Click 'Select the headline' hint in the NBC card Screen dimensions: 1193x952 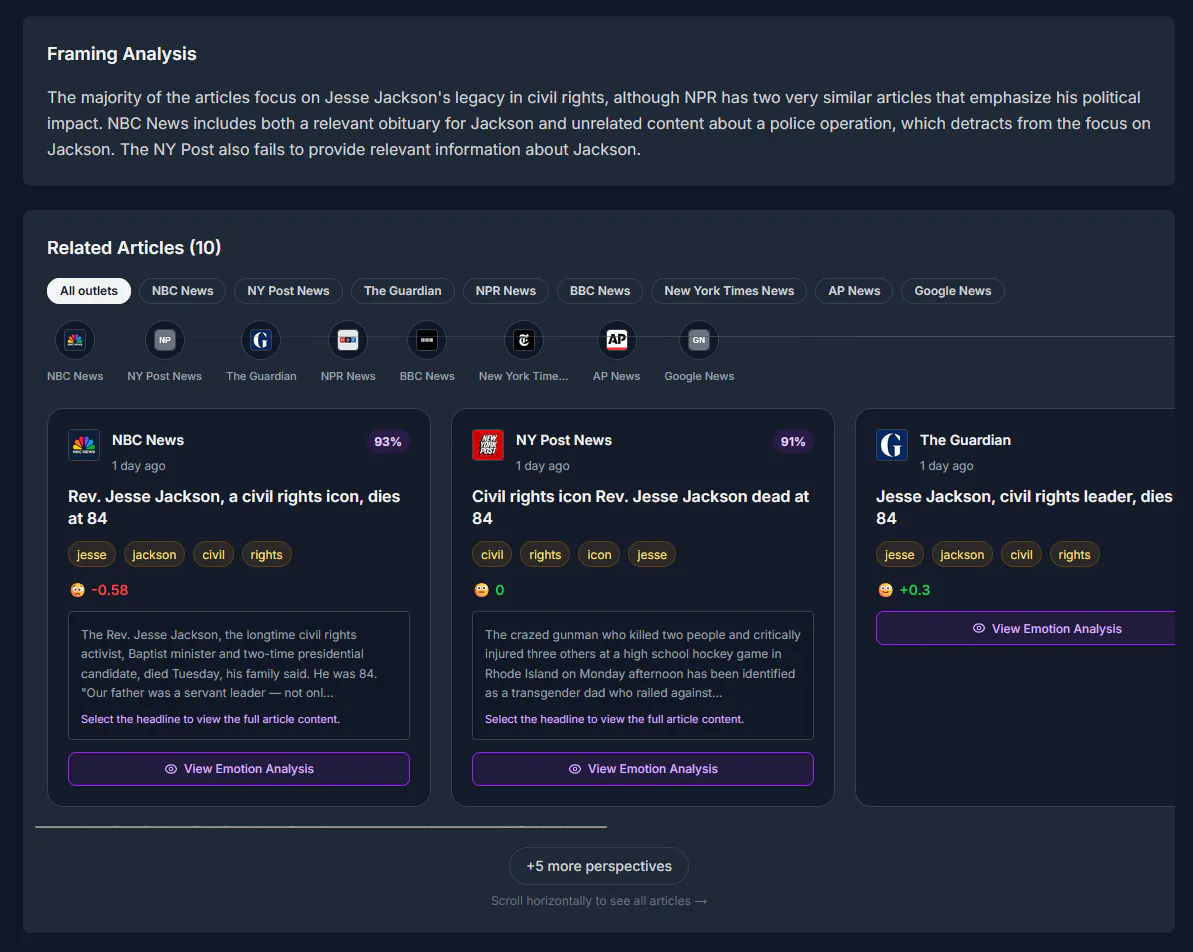click(x=210, y=719)
